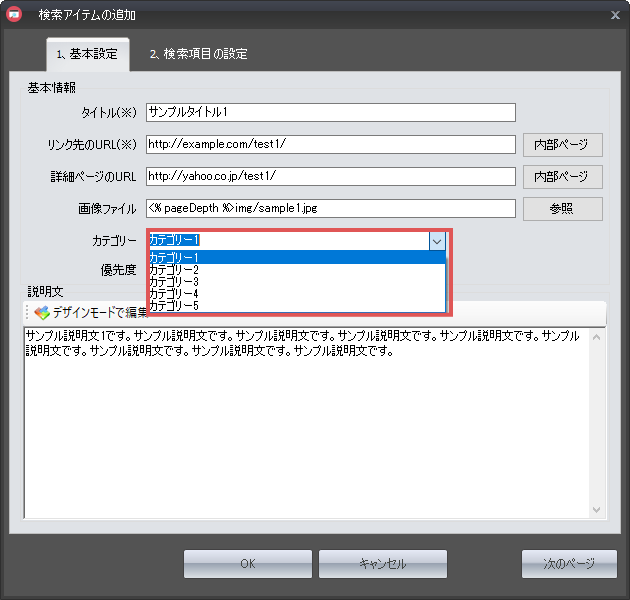
Task: Pick カテゴリー3 from the category options
Action: [297, 282]
